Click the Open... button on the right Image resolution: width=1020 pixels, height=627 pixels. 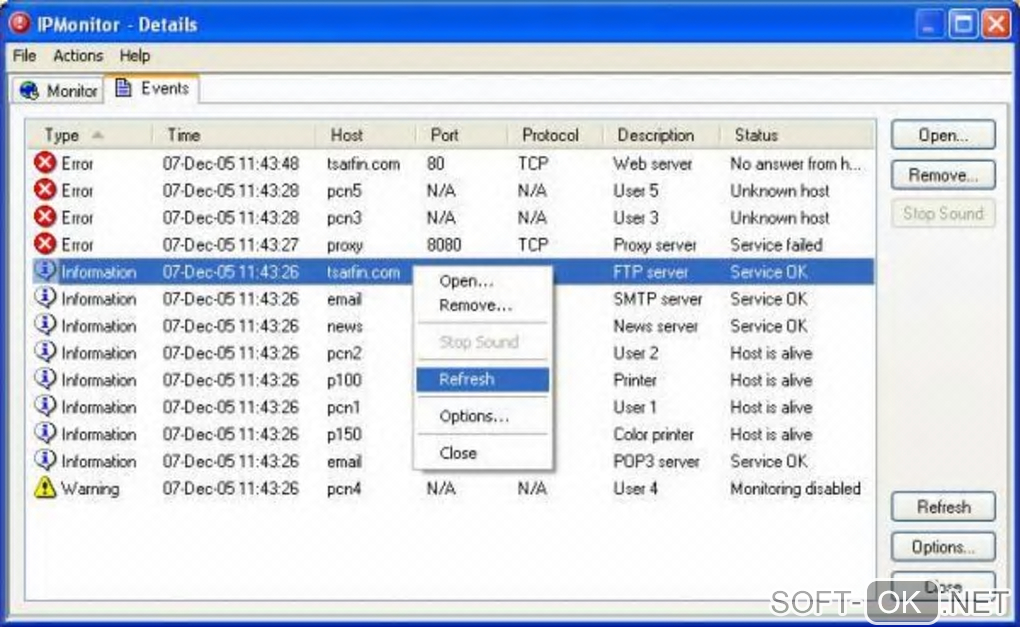point(943,135)
